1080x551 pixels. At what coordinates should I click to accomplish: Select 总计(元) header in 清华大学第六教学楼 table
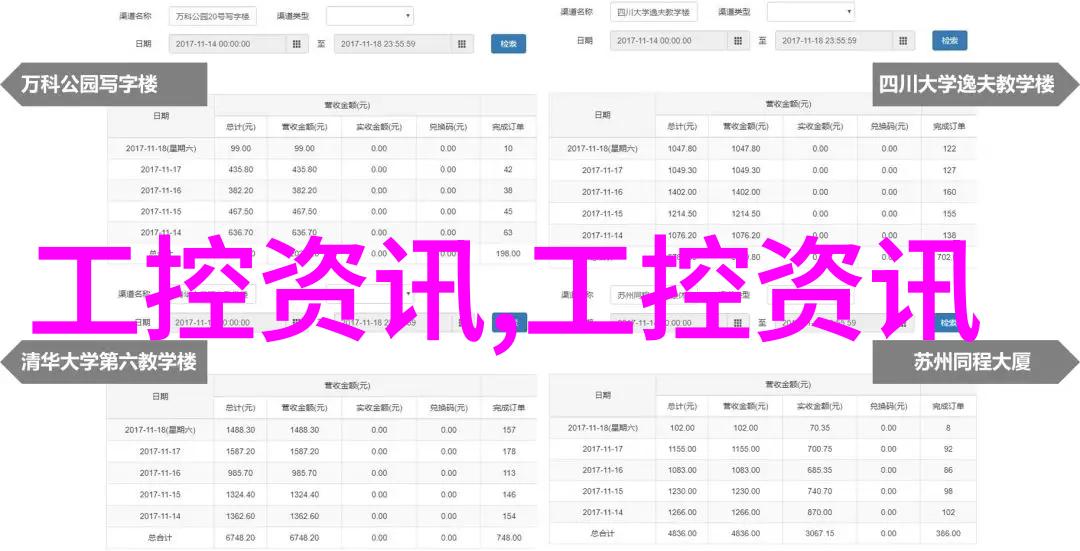click(240, 408)
